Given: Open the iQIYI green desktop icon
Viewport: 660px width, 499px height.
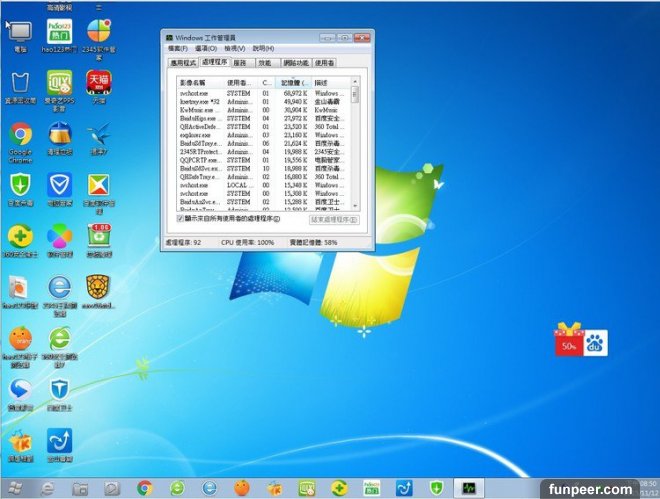Looking at the screenshot, I should click(59, 82).
